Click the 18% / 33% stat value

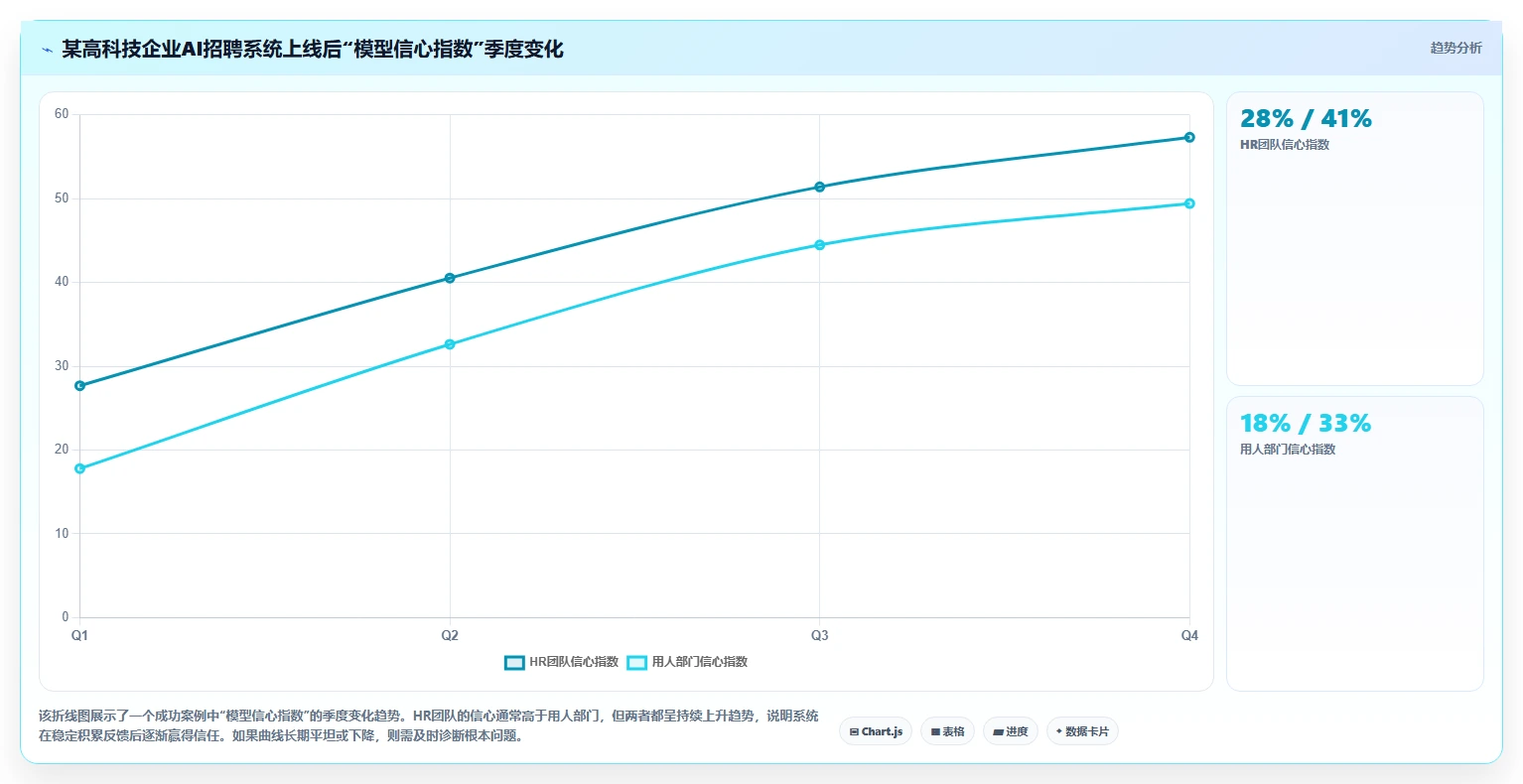pyautogui.click(x=1306, y=424)
